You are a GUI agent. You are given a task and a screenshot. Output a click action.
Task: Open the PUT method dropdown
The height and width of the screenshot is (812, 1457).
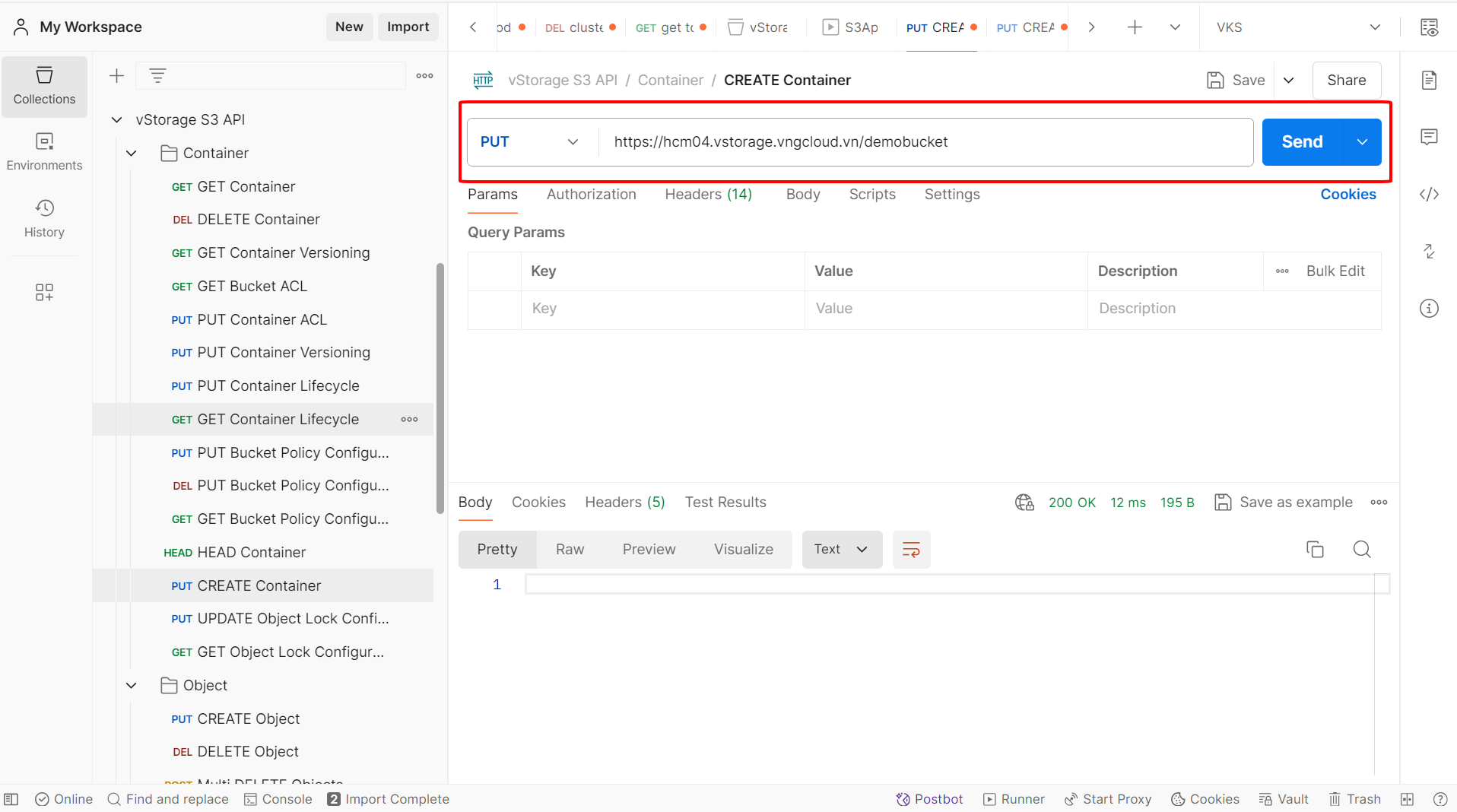tap(530, 142)
